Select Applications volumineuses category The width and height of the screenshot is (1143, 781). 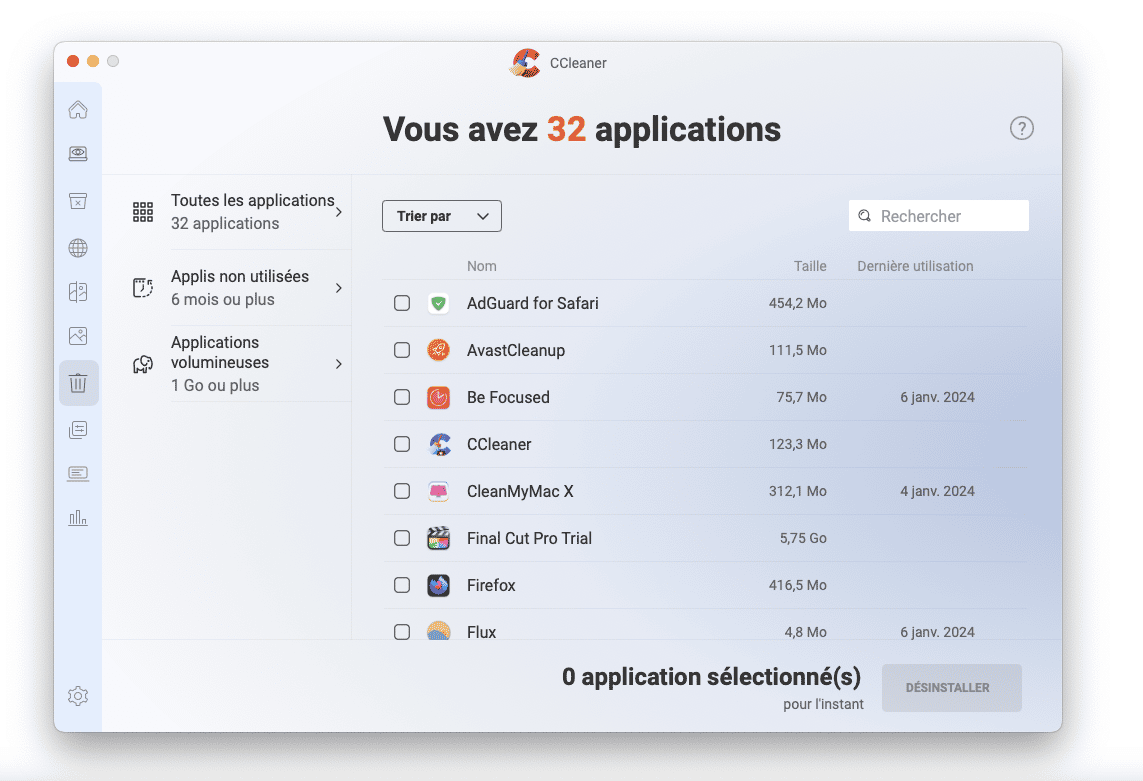tap(238, 364)
